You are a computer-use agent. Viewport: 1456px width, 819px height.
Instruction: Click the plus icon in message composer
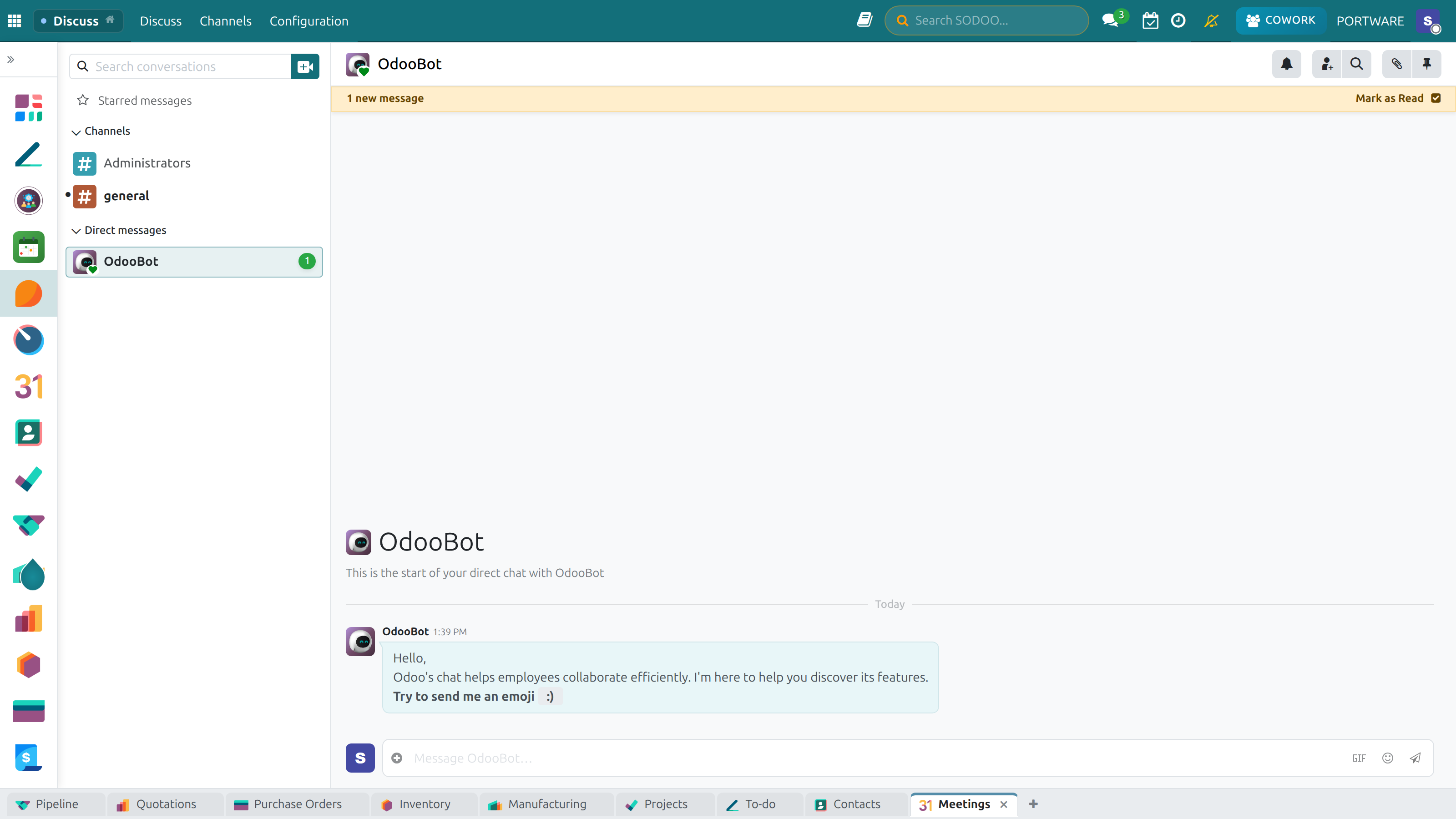(x=397, y=758)
